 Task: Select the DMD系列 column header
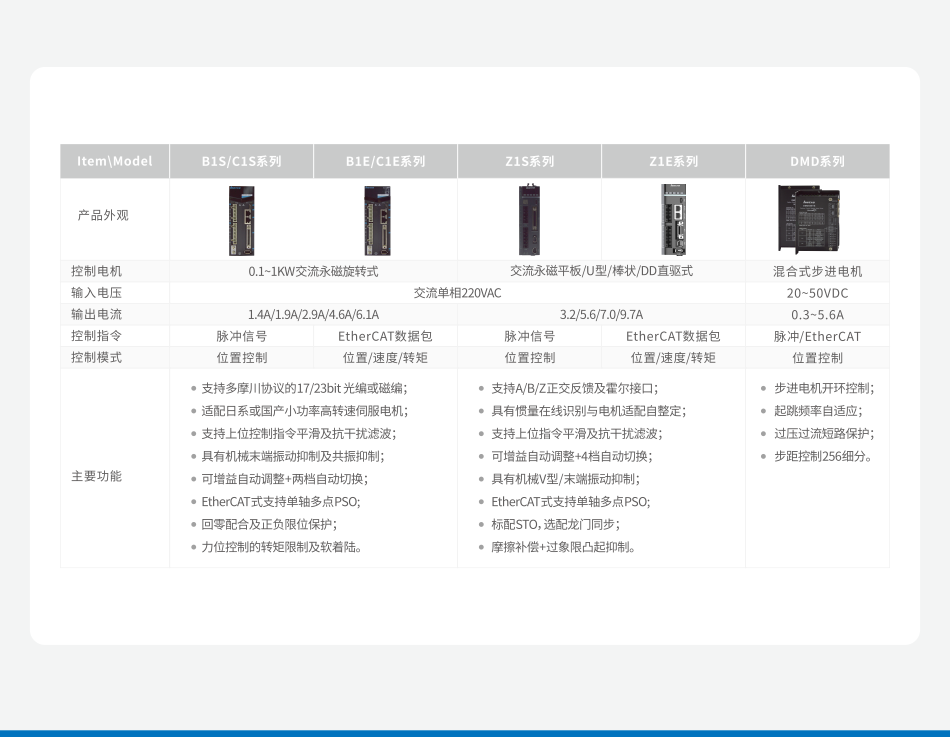[x=817, y=161]
